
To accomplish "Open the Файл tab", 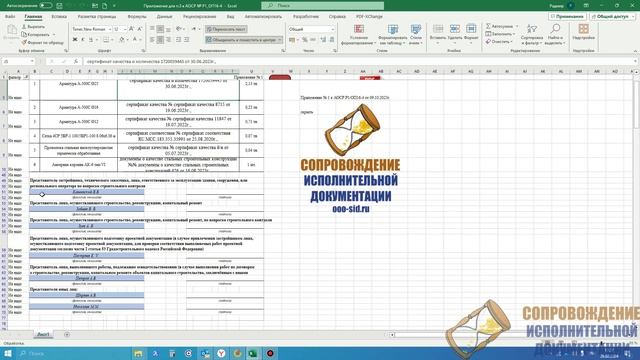I will click(x=10, y=17).
